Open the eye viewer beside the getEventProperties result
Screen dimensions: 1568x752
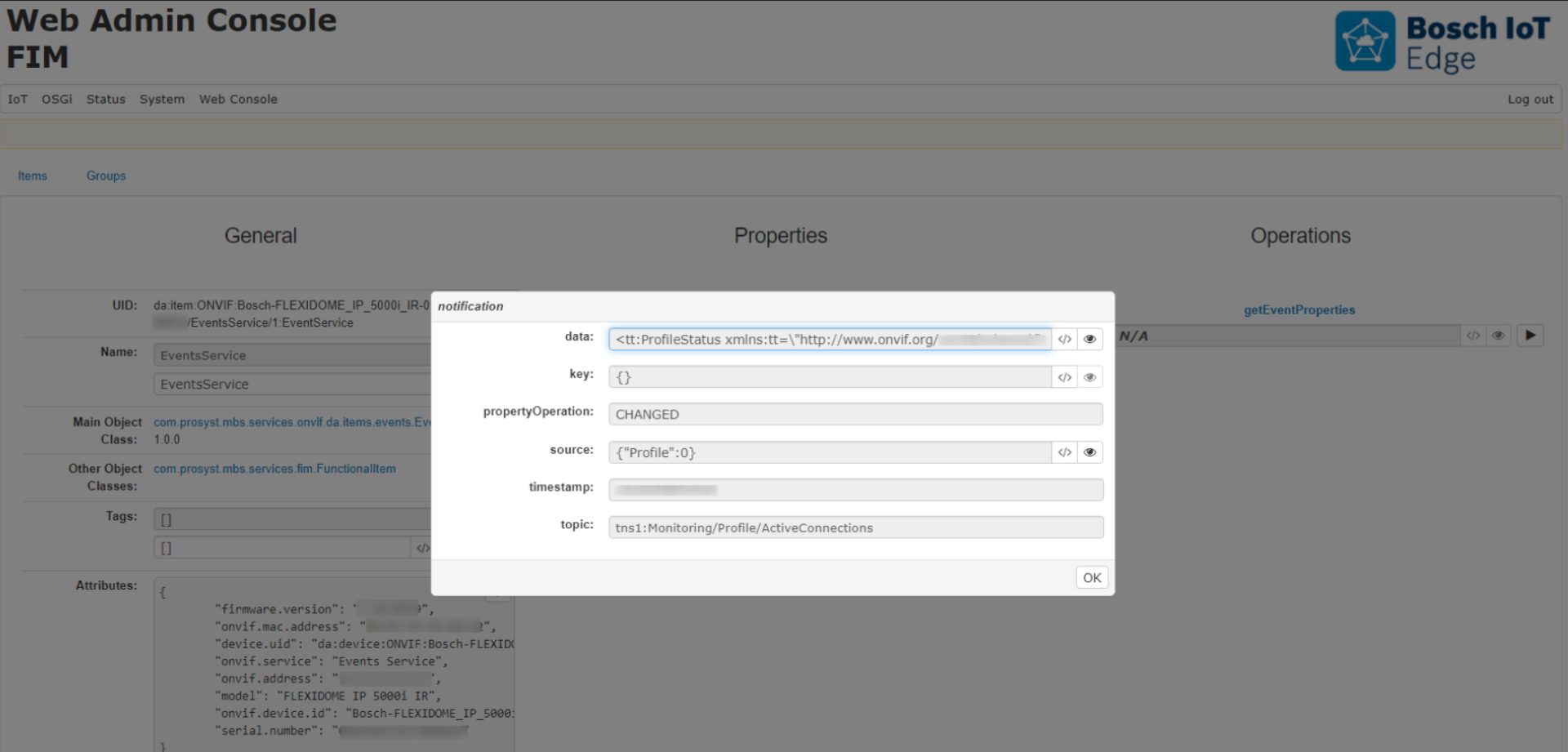point(1499,335)
